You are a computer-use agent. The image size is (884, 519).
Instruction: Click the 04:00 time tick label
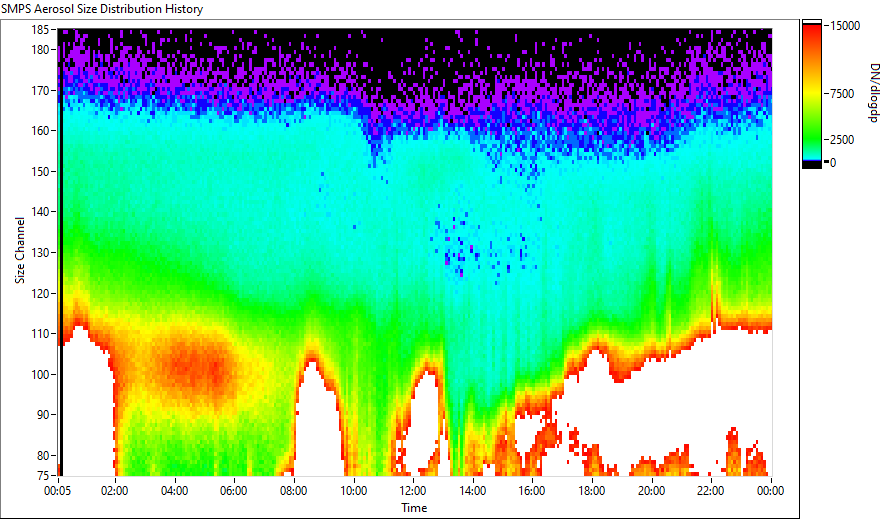[174, 491]
